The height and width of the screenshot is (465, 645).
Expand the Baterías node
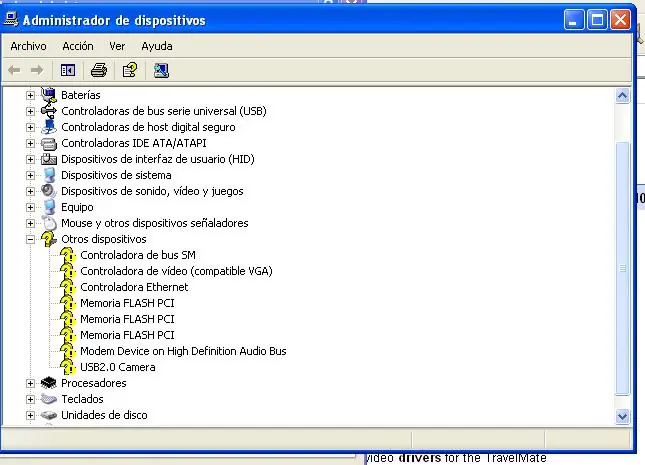tap(30, 95)
